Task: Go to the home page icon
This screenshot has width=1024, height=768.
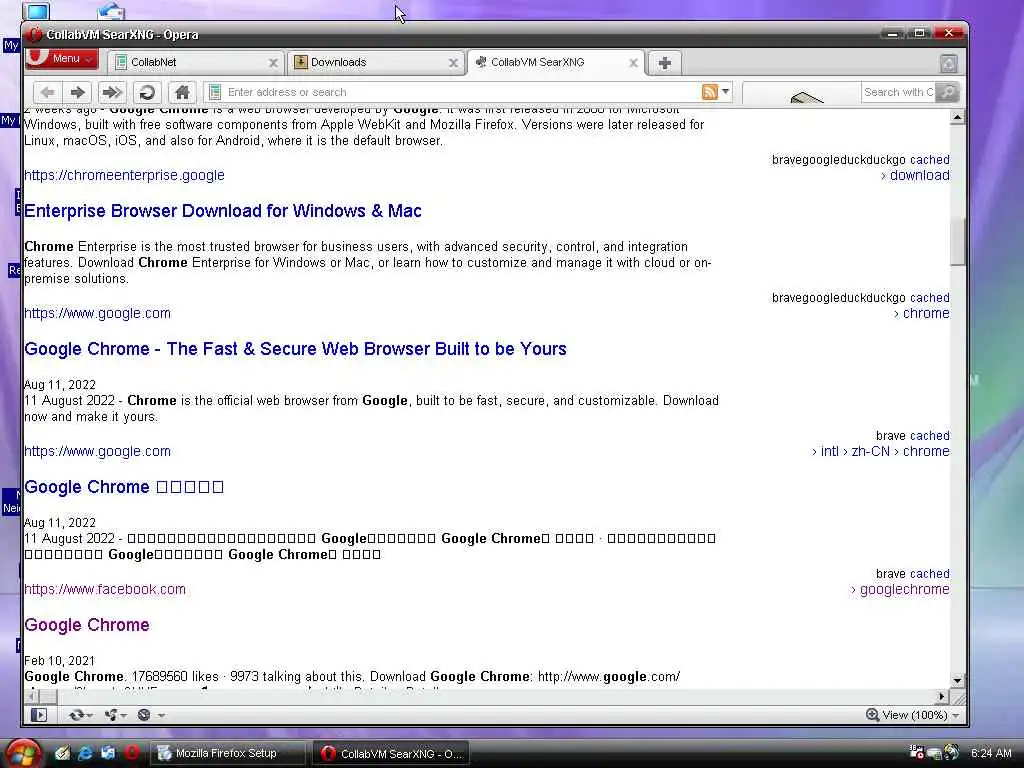Action: pos(182,92)
